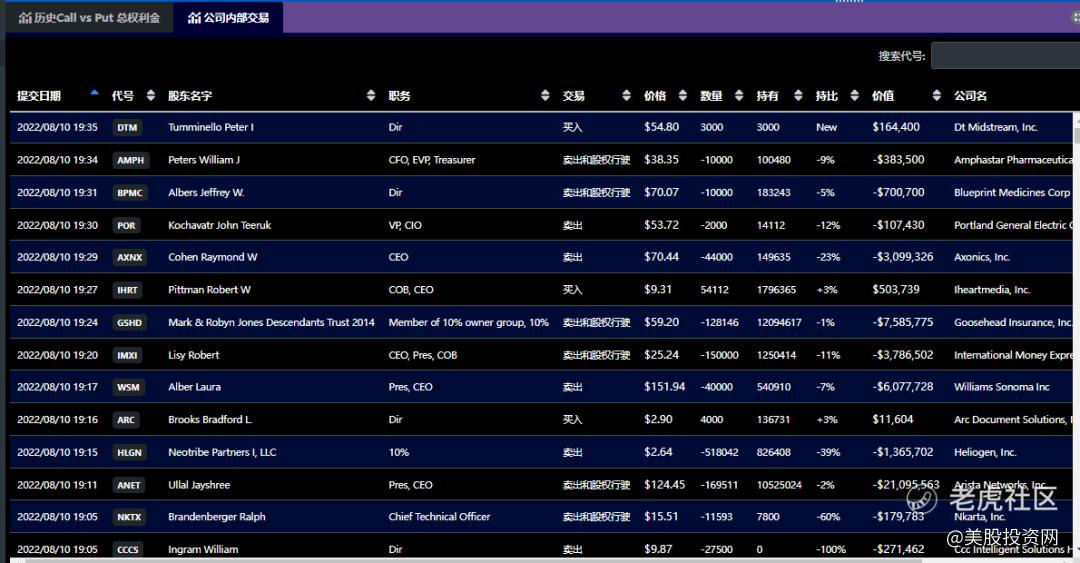Open the ANET ticker badge
Viewport: 1080px width, 563px height.
point(129,485)
